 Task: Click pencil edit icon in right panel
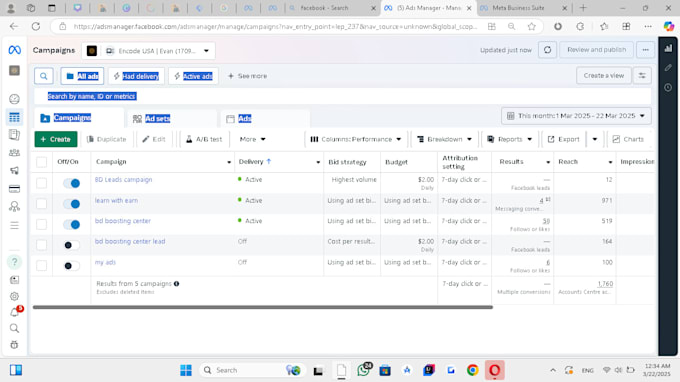[x=668, y=68]
